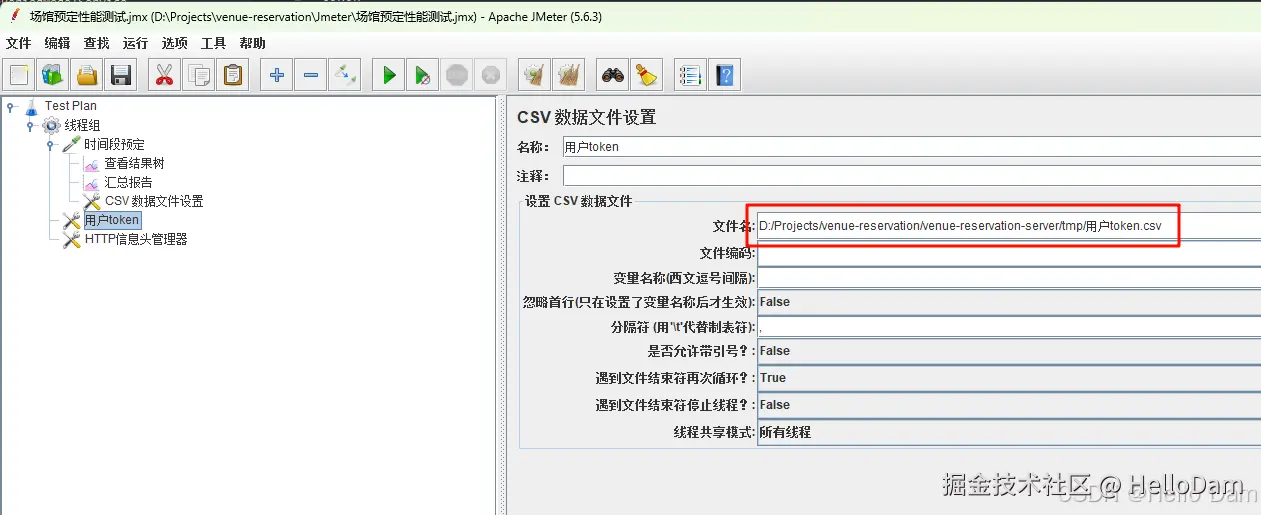Open the 遇到文件结束符停止线程 False dropdown

(x=1009, y=405)
